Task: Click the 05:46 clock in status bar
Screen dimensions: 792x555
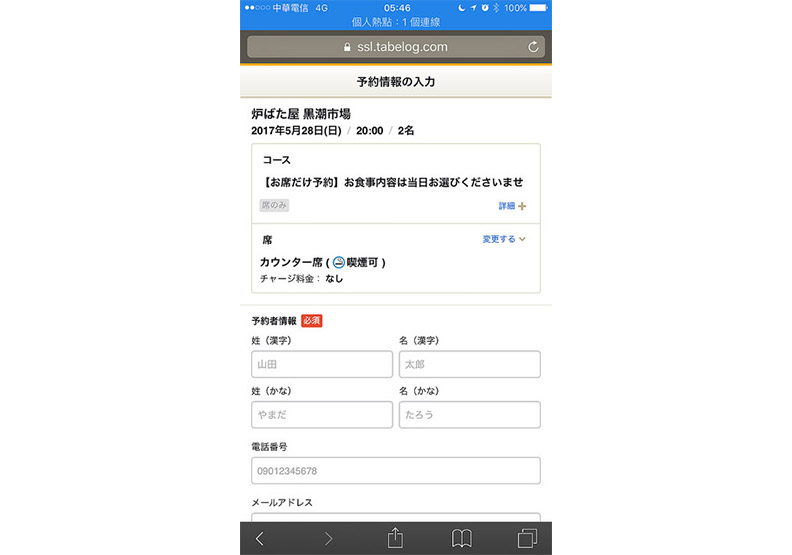Action: [397, 8]
